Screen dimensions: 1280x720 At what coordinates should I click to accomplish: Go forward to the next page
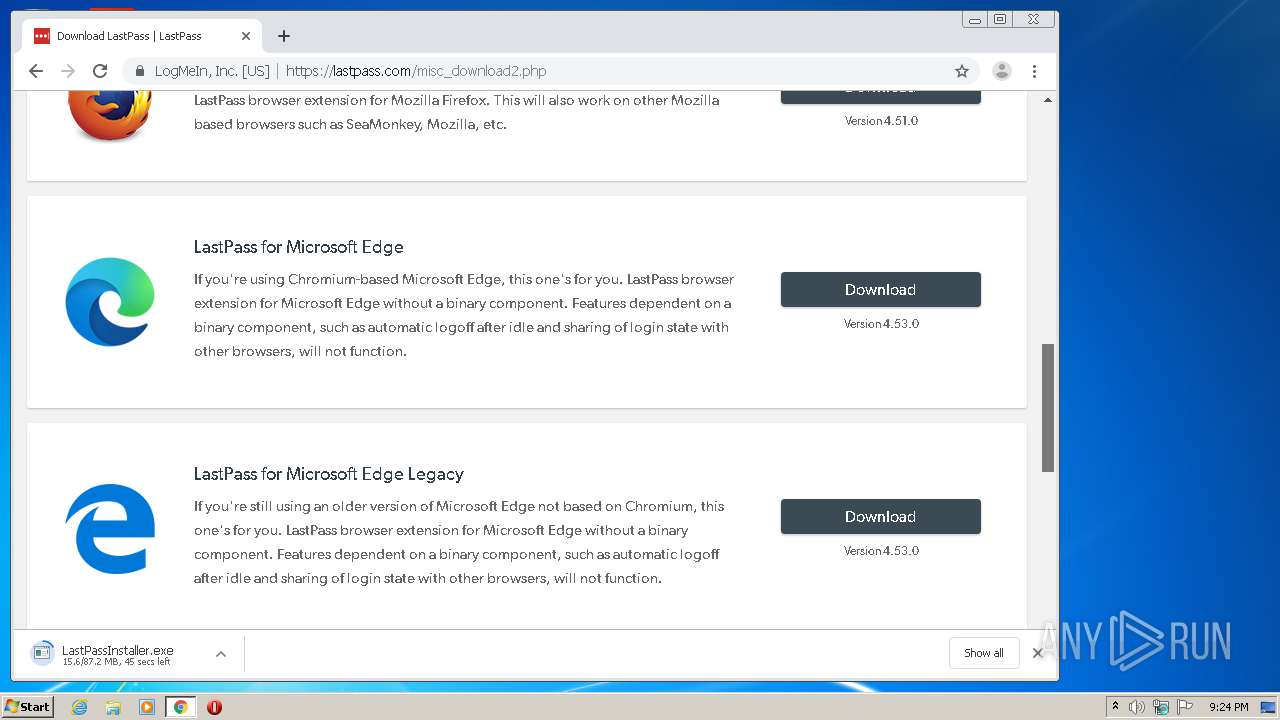click(x=68, y=71)
